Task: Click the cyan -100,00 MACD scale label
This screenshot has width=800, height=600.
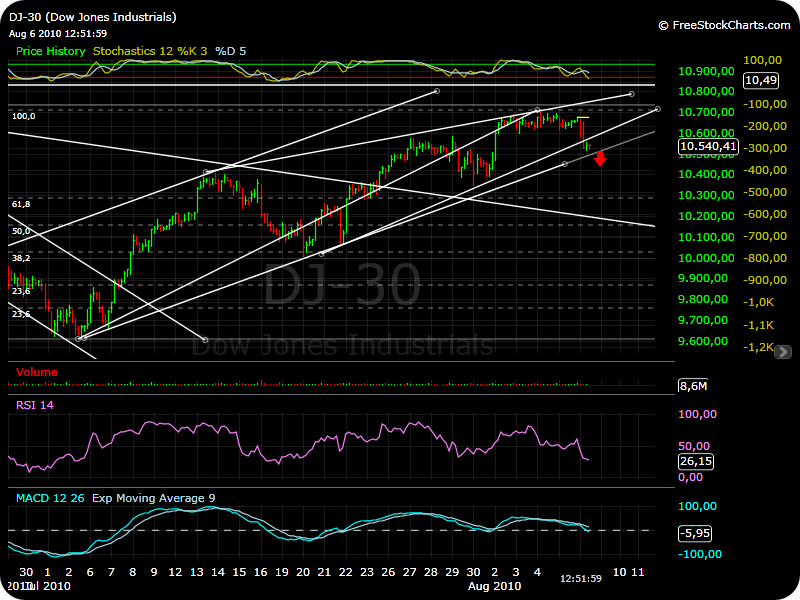Action: point(700,554)
